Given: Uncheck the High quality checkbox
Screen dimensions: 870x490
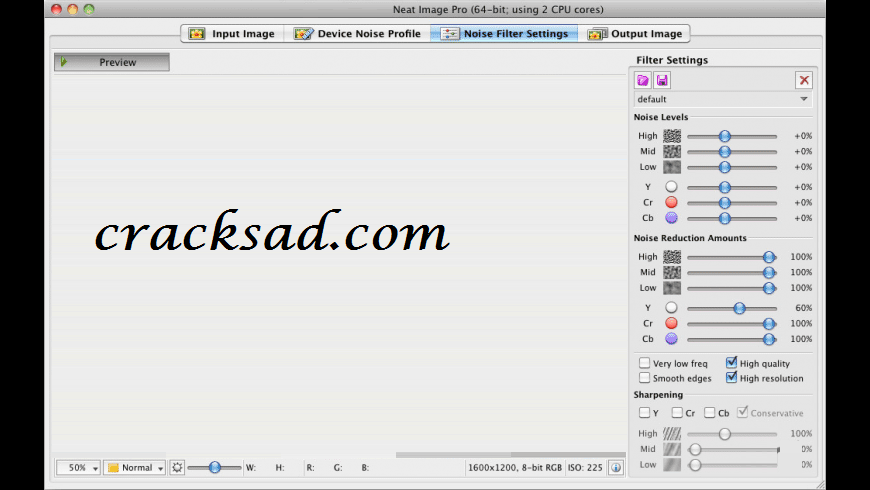Looking at the screenshot, I should pos(731,363).
